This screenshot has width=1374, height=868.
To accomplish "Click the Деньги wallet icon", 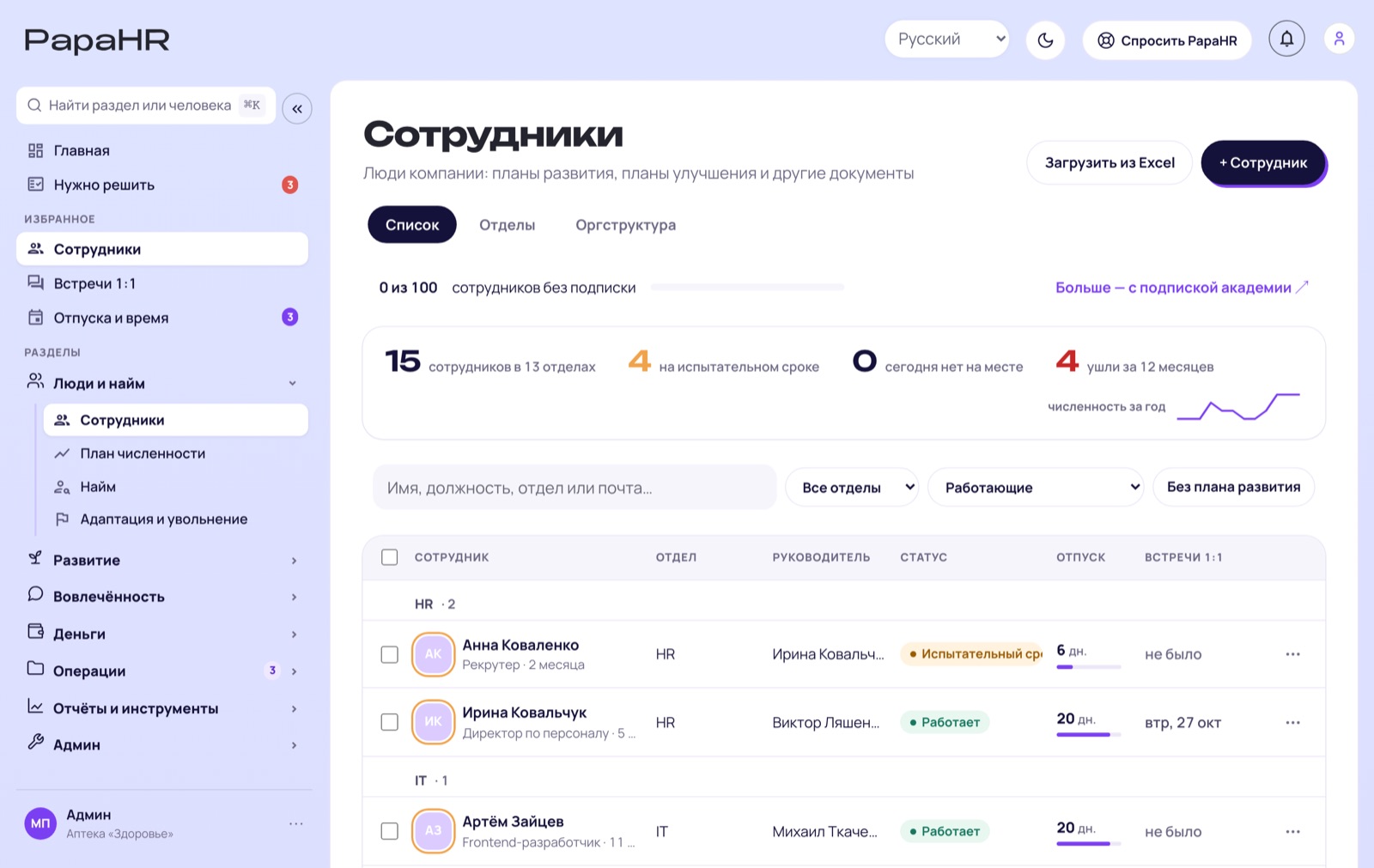I will [x=35, y=632].
